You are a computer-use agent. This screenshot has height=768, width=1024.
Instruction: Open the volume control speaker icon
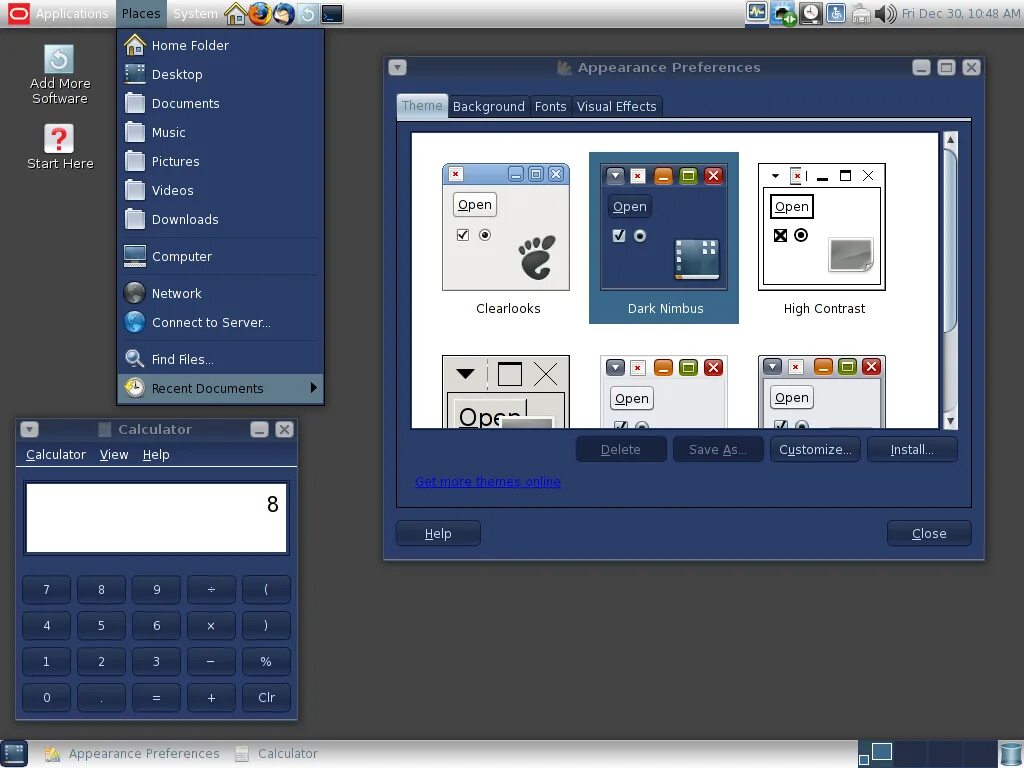pos(886,14)
